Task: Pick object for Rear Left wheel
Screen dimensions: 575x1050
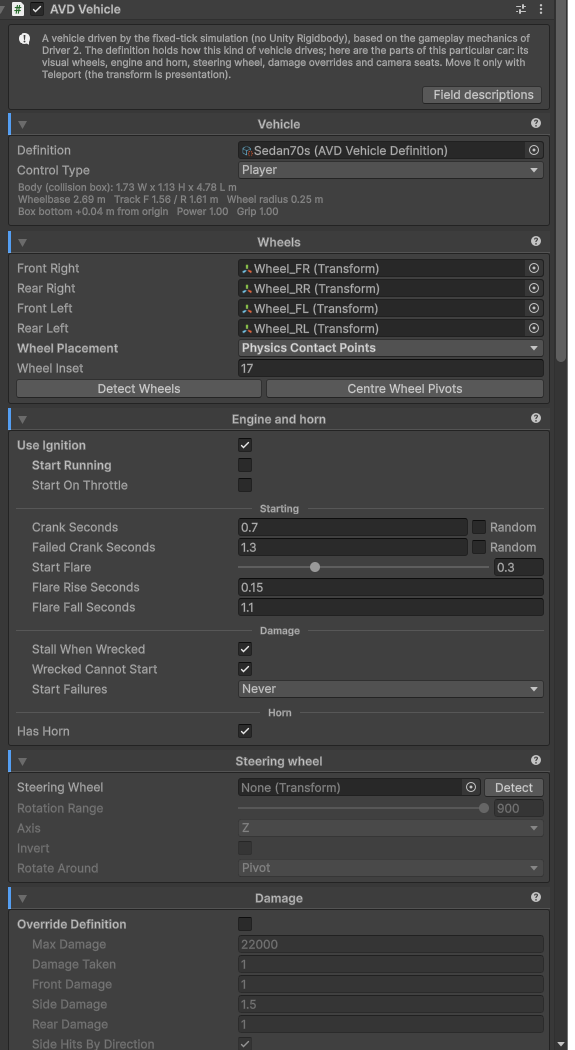Action: [533, 328]
